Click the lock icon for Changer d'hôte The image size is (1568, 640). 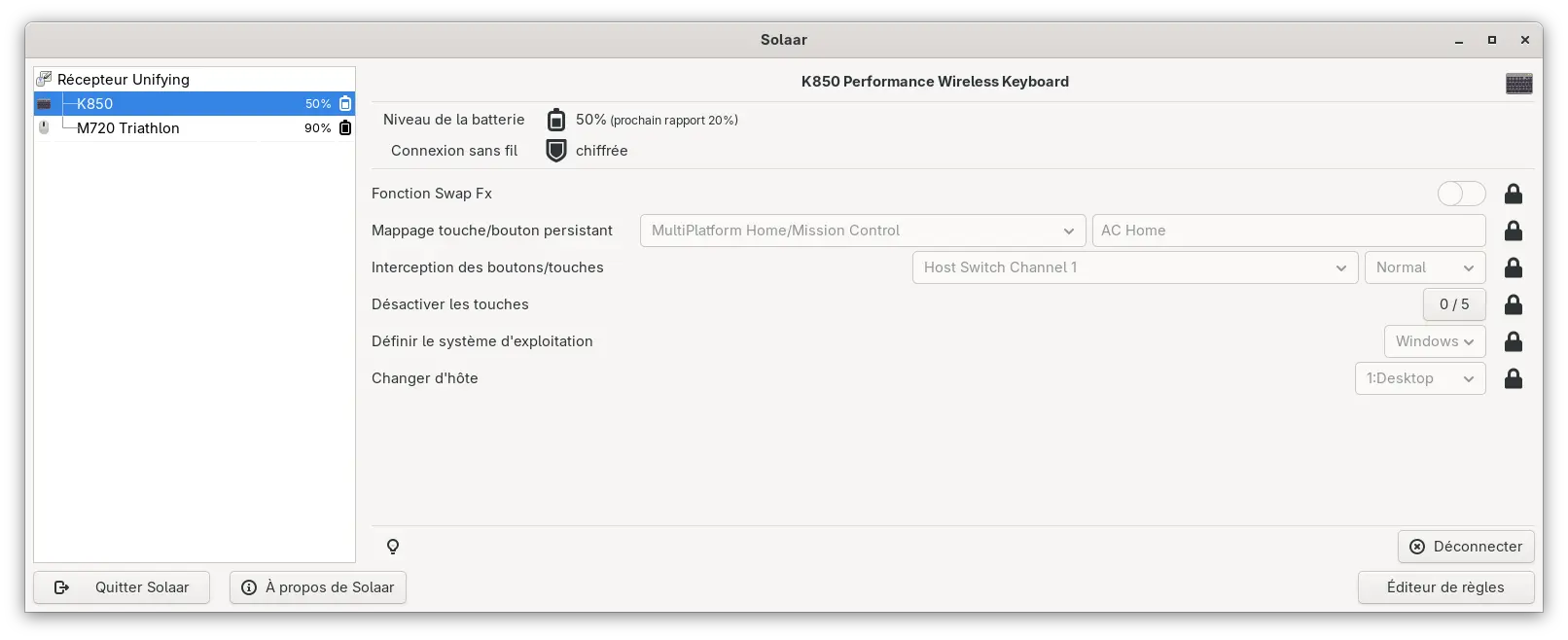pyautogui.click(x=1513, y=378)
